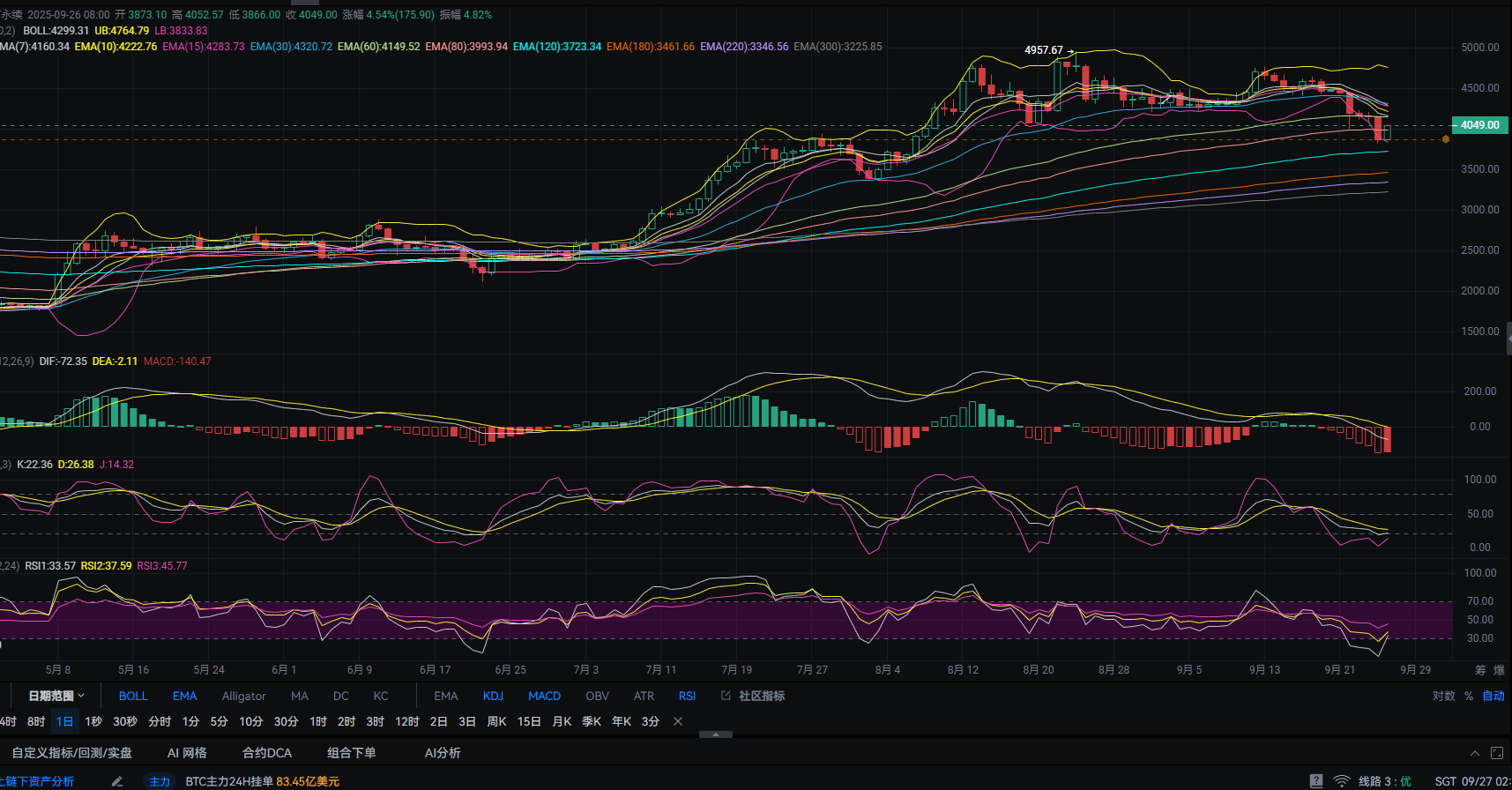This screenshot has width=1512, height=790.
Task: Click the 4049.00 current price label
Action: point(1480,125)
